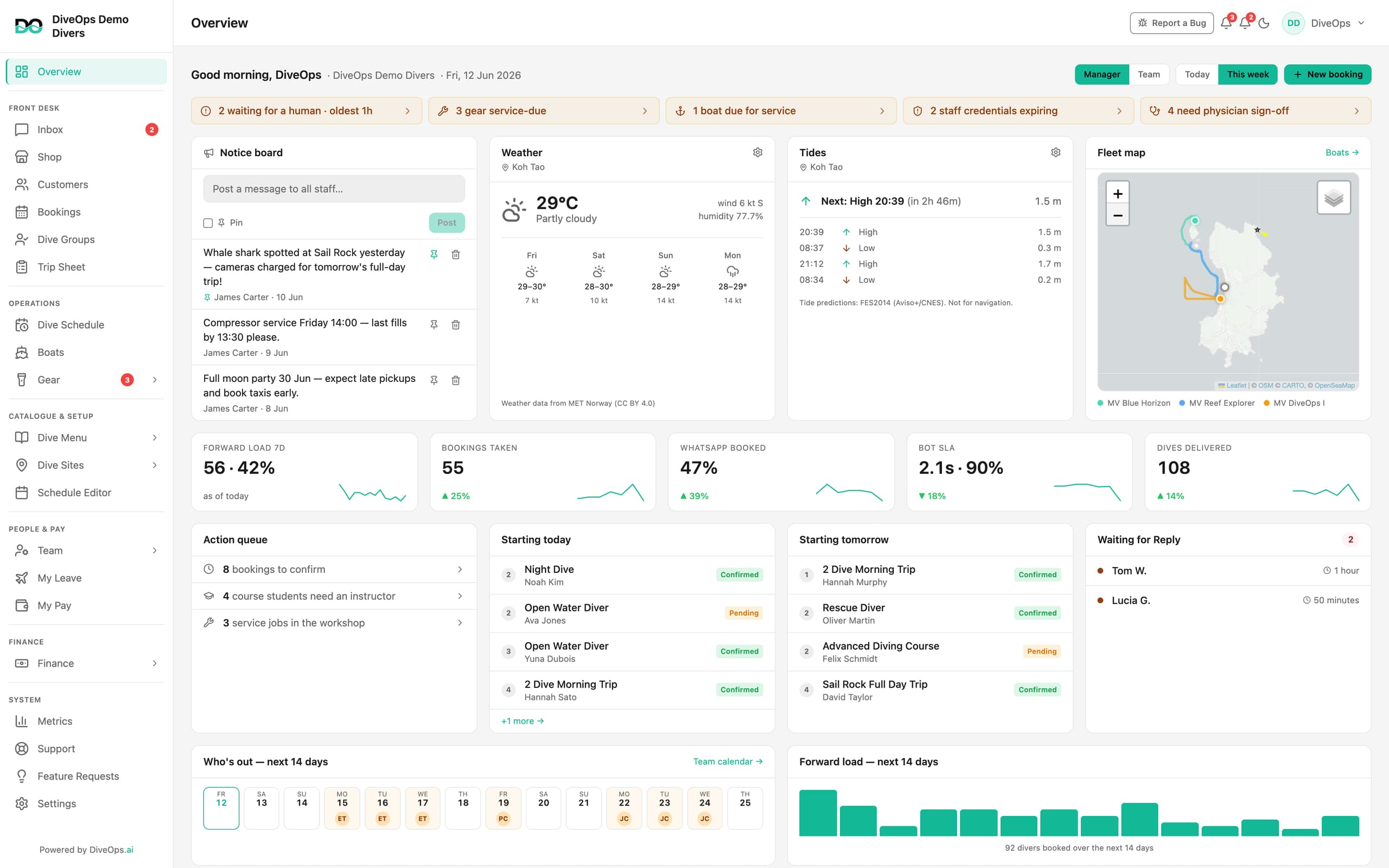1389x868 pixels.
Task: Select Friday 12 in Who's out calendar
Action: pyautogui.click(x=221, y=808)
